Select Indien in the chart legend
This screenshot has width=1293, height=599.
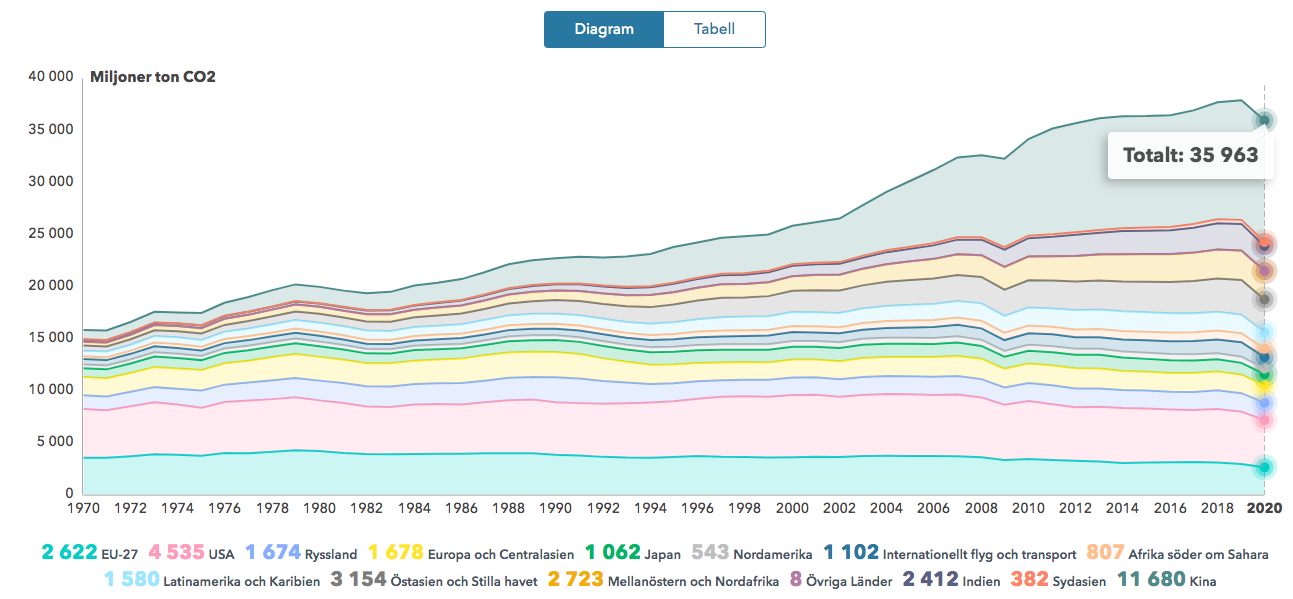[x=942, y=580]
